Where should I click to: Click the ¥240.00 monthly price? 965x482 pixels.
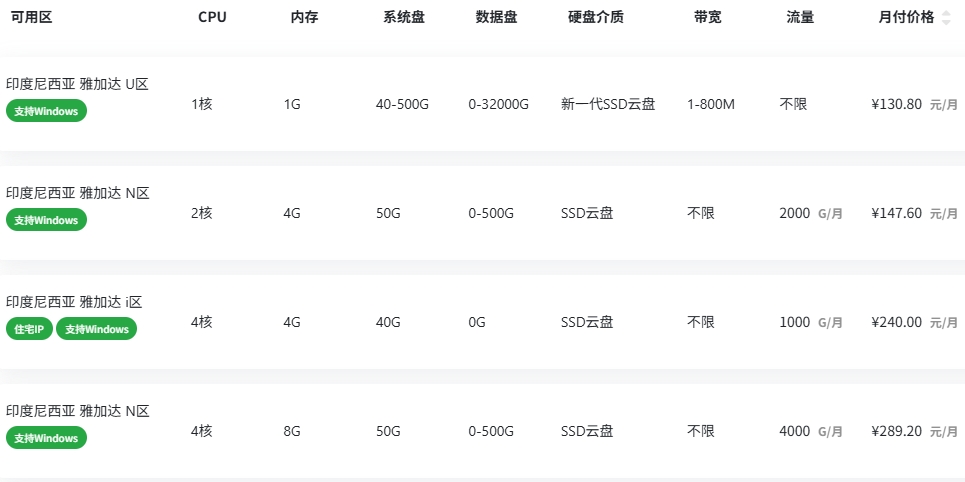[x=896, y=322]
